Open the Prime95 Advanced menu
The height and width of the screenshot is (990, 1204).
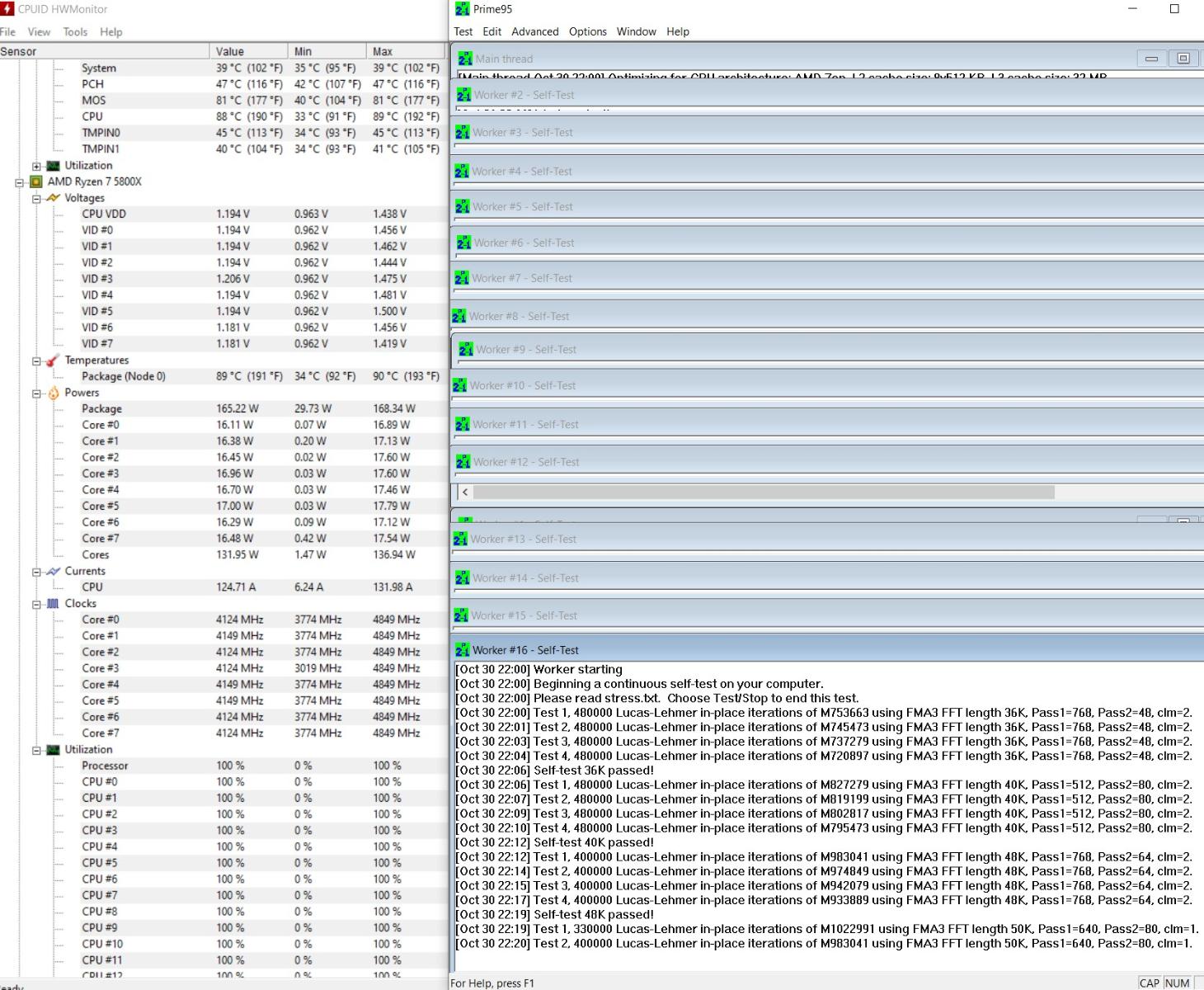[535, 31]
